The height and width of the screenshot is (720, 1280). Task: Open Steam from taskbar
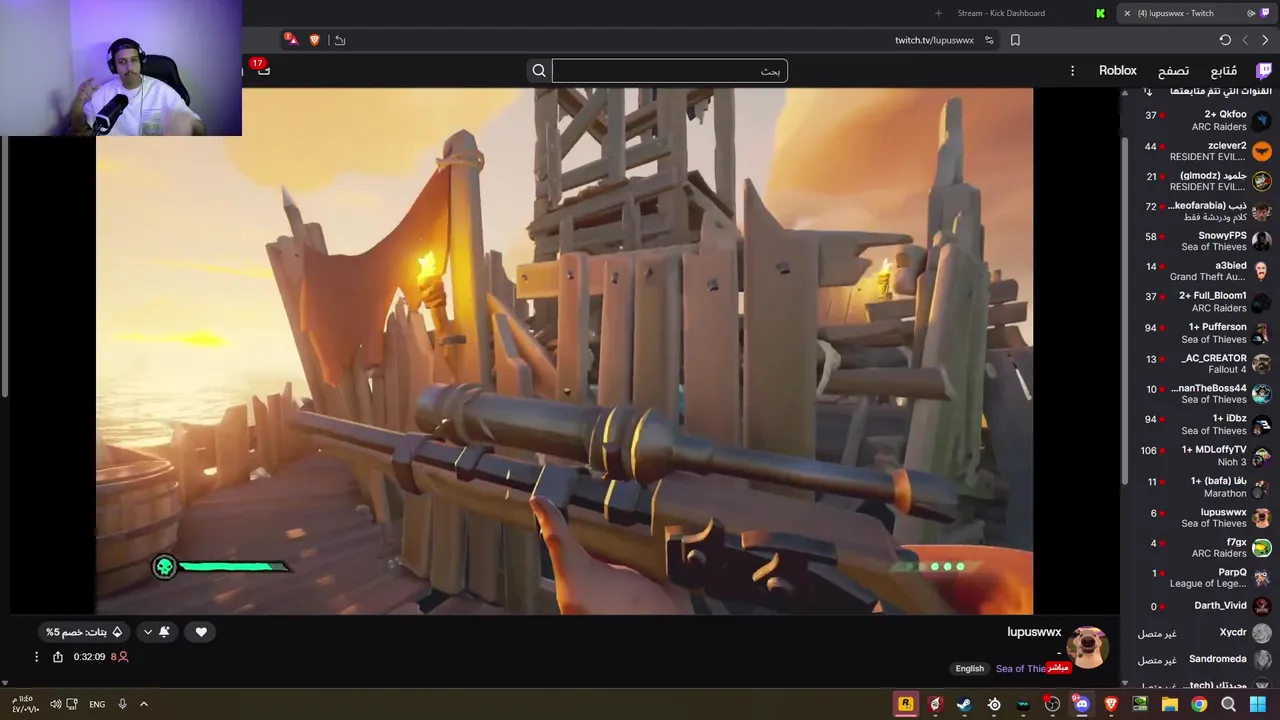click(x=964, y=704)
